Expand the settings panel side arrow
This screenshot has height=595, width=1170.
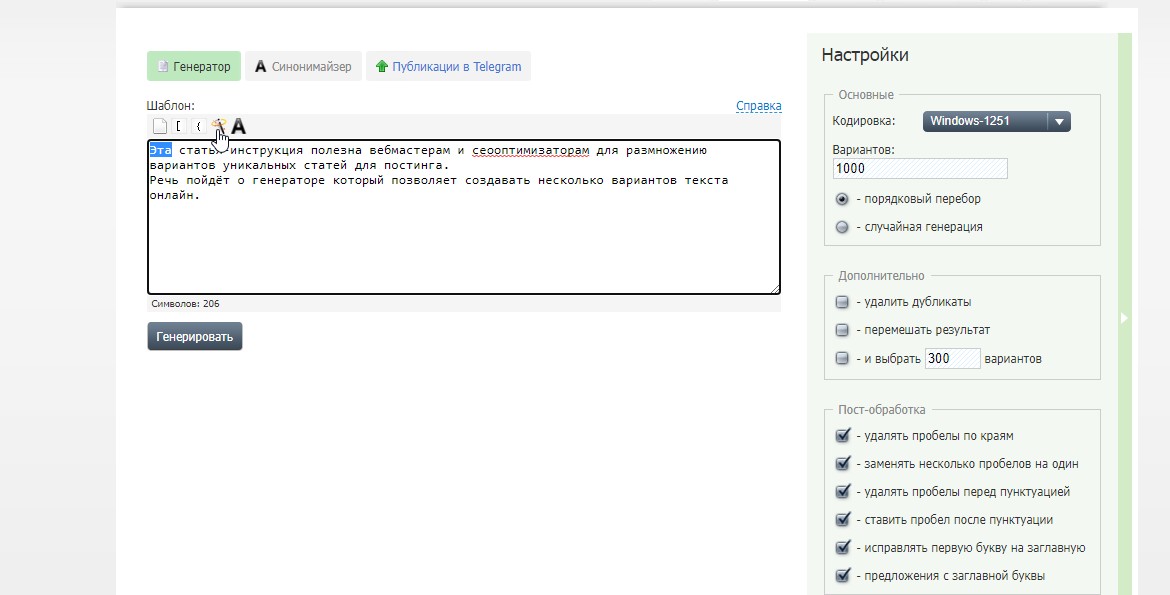coord(1124,318)
